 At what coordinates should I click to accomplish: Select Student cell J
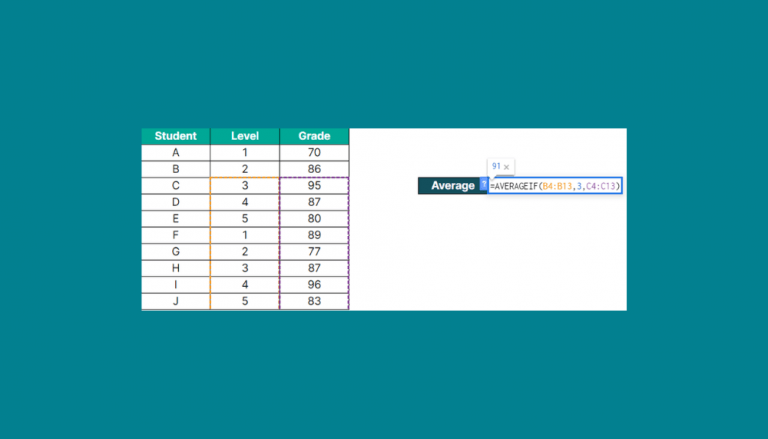(176, 301)
